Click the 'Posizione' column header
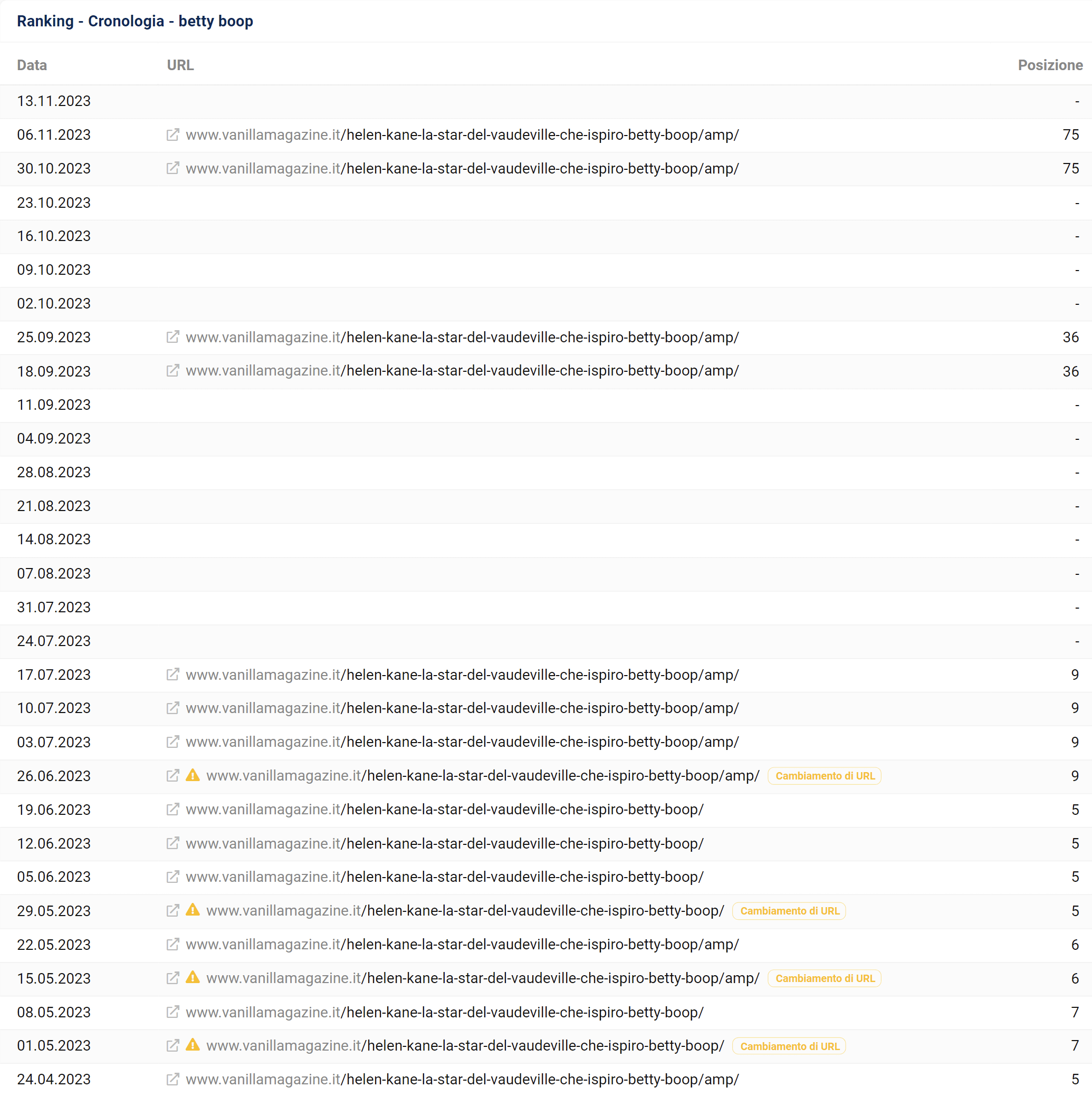The image size is (1092, 1097). tap(1050, 65)
